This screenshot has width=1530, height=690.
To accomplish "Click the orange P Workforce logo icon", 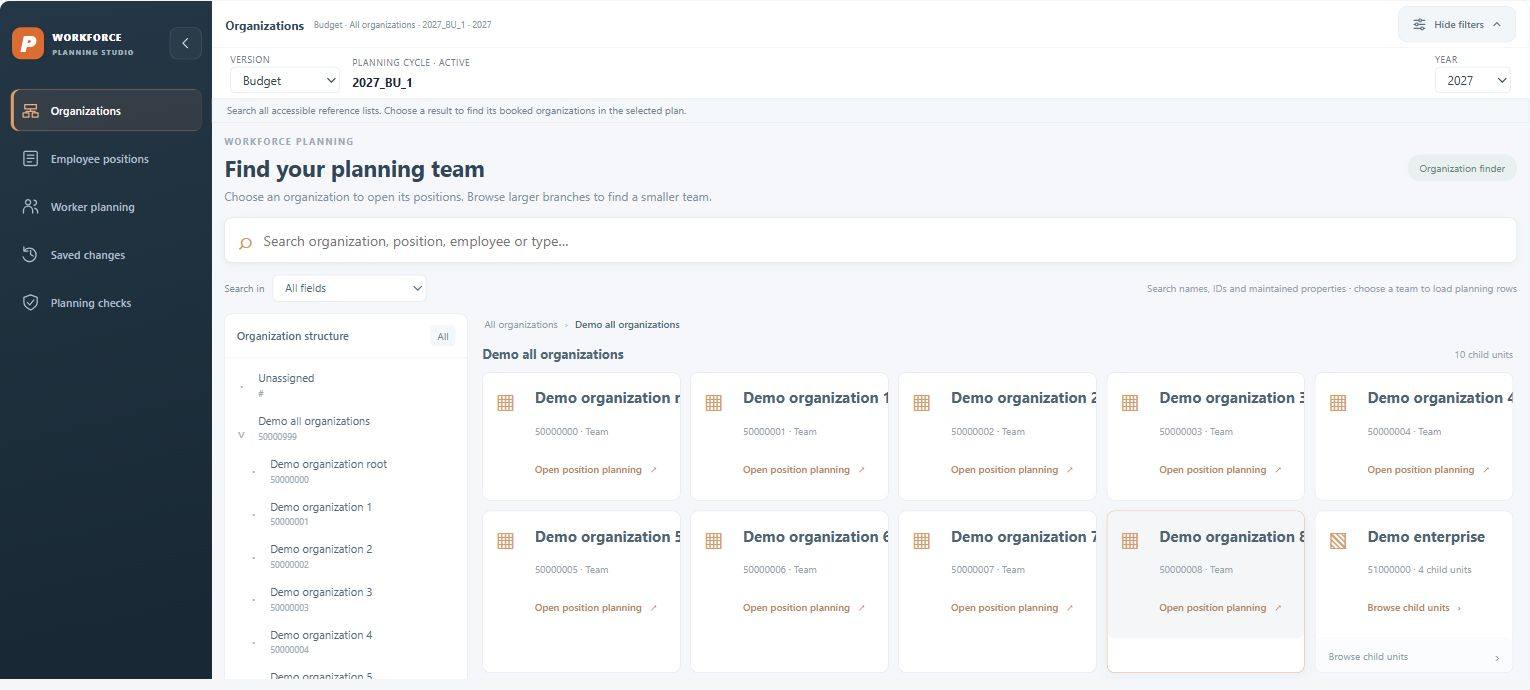I will (28, 43).
